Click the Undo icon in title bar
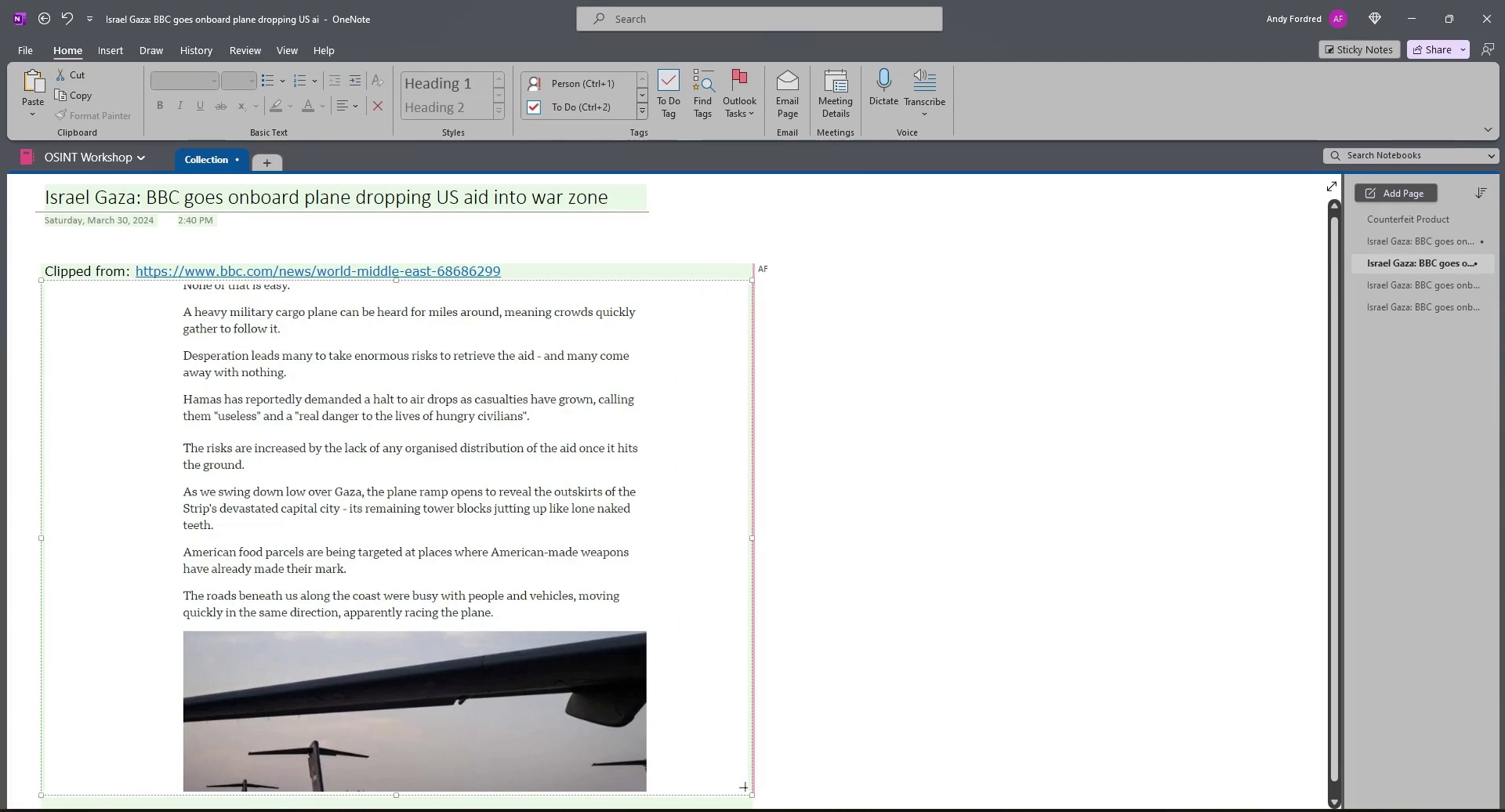The image size is (1505, 812). 67,19
